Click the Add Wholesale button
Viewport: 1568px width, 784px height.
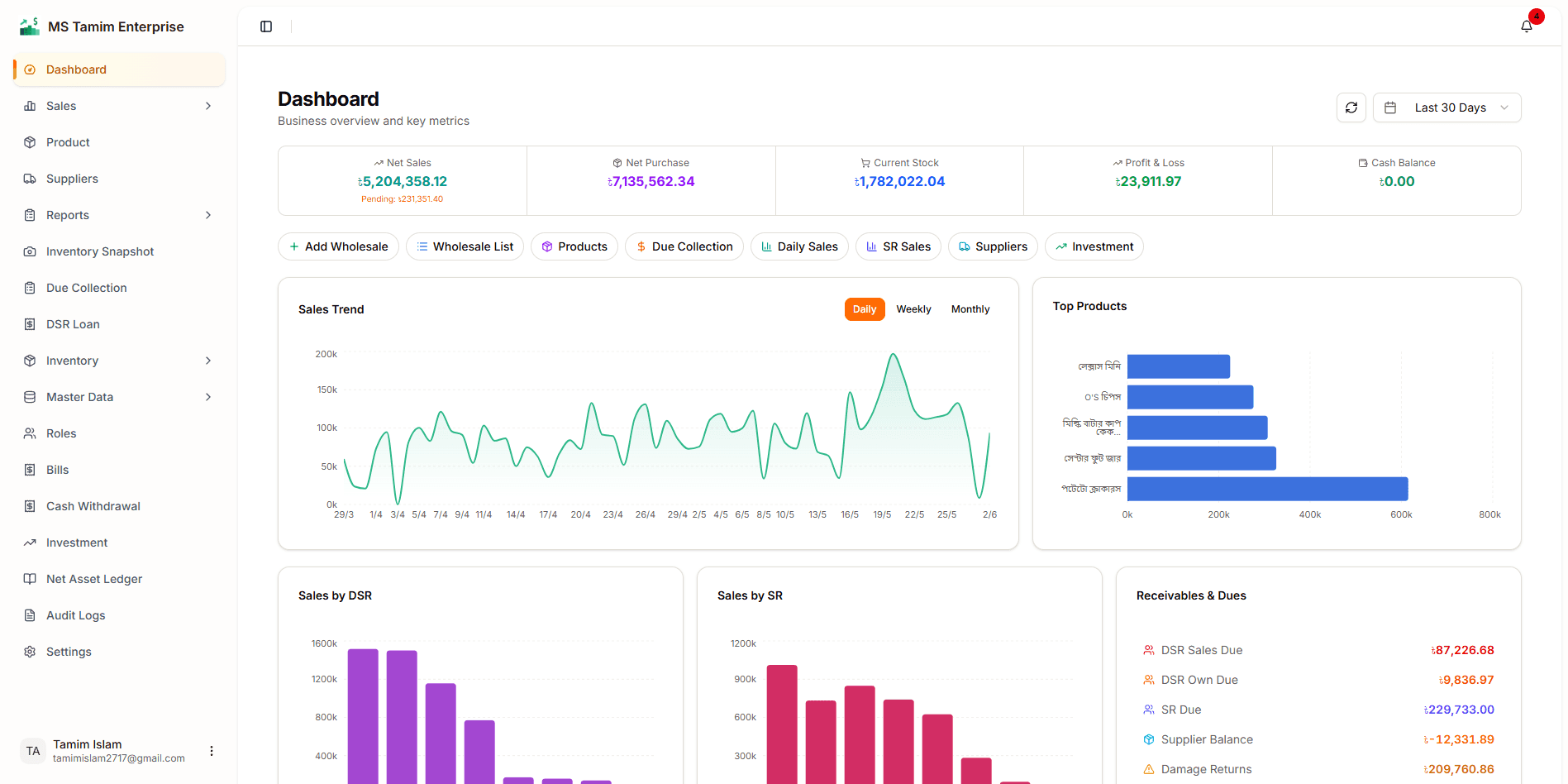pos(338,246)
